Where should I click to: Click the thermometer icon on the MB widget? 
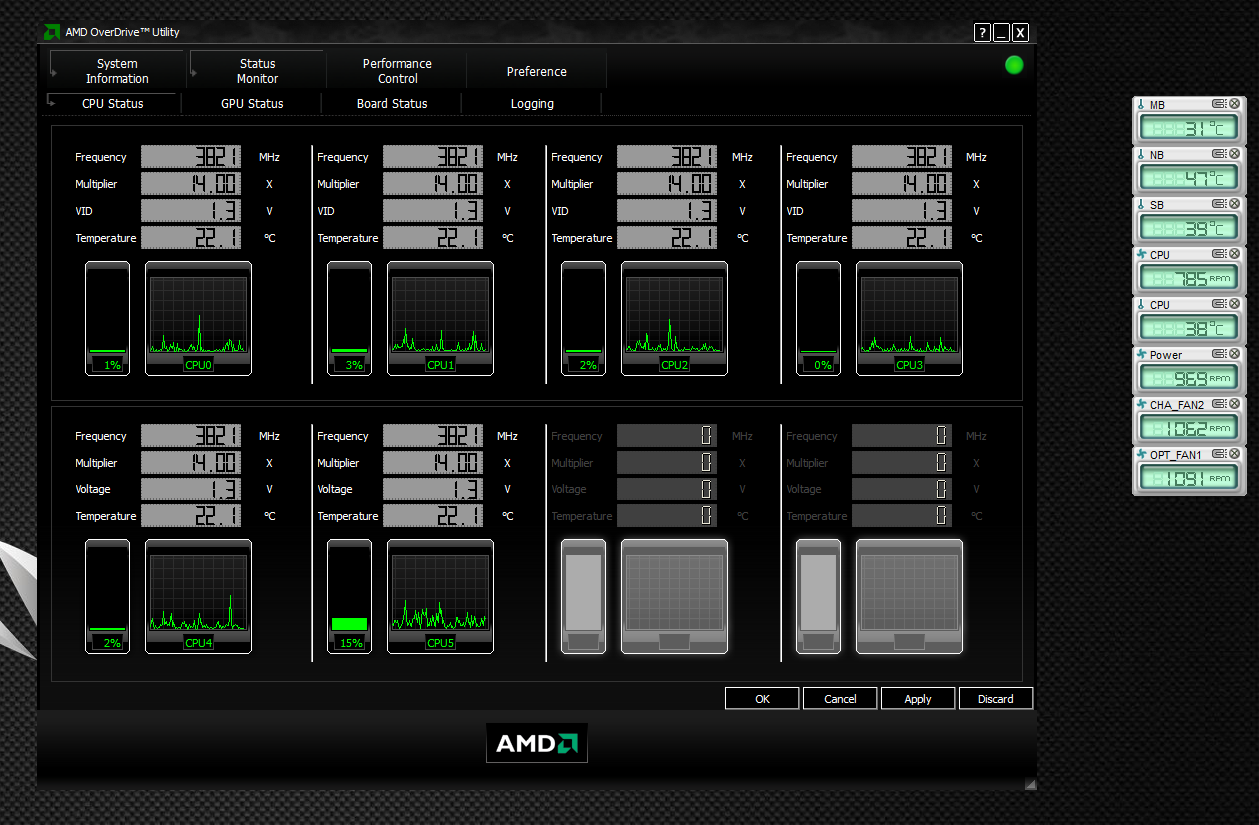click(x=1140, y=104)
